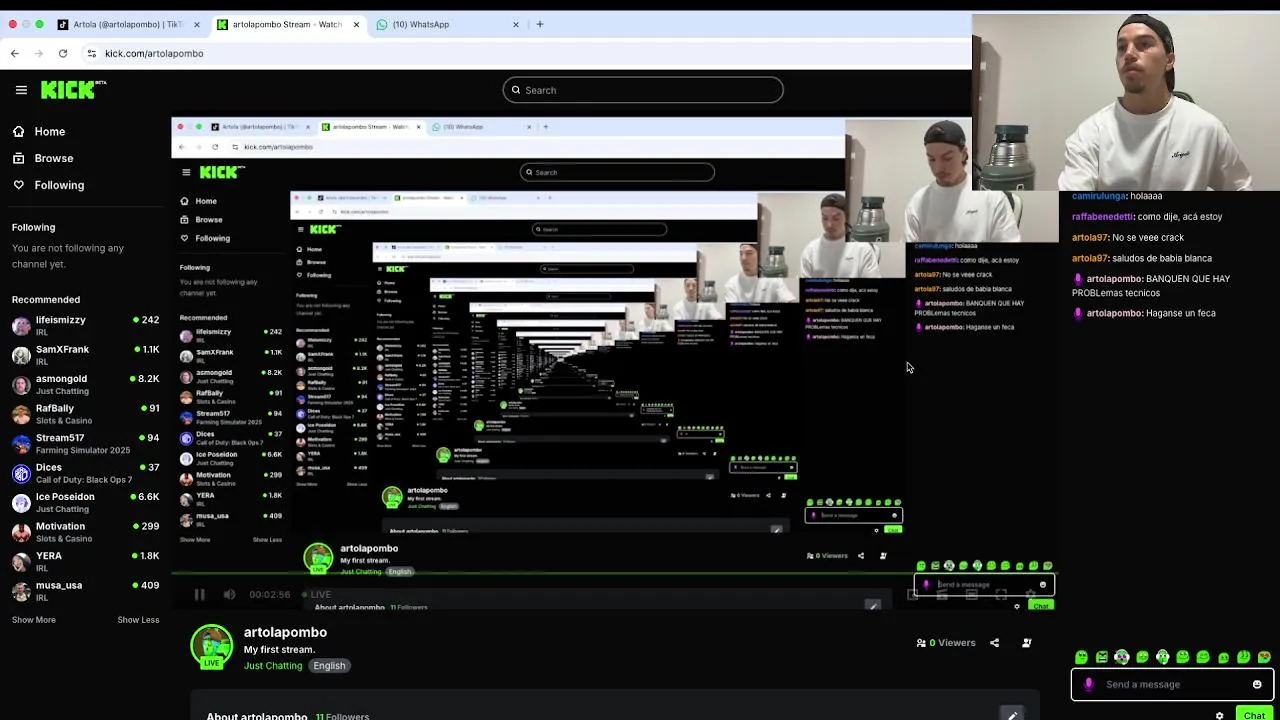Viewport: 1280px width, 720px height.
Task: Open Browse in the sidebar
Action: tap(43, 158)
